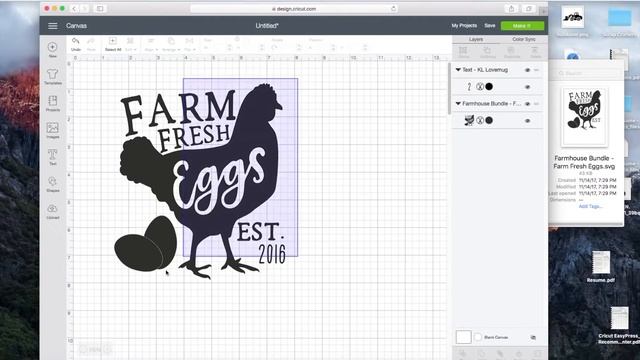Click the black color swatch in Lovemug layer

(489, 87)
